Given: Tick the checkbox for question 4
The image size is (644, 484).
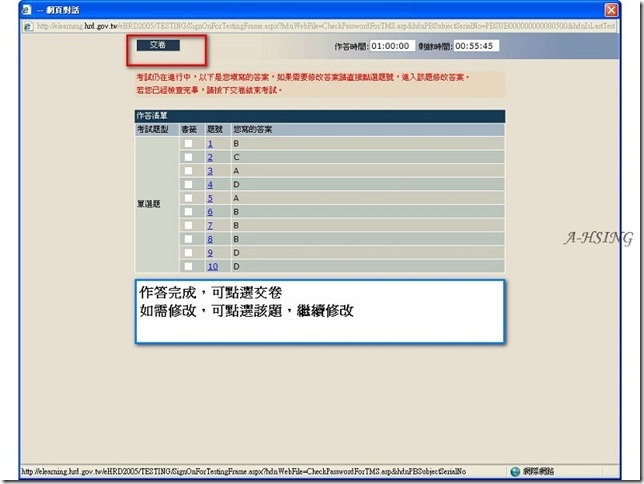Looking at the screenshot, I should pos(188,184).
